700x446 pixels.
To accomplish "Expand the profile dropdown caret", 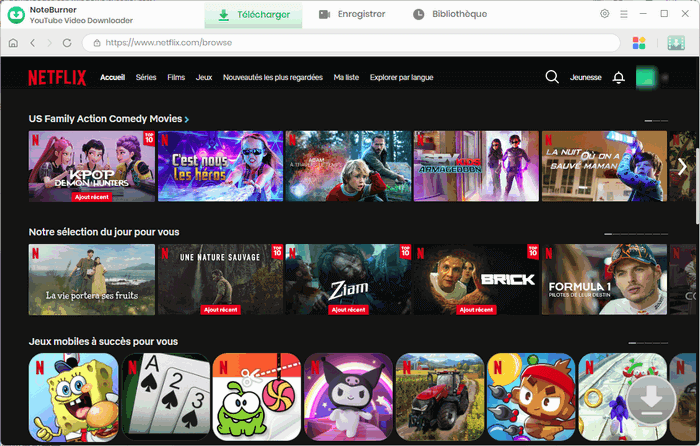I will coord(665,77).
